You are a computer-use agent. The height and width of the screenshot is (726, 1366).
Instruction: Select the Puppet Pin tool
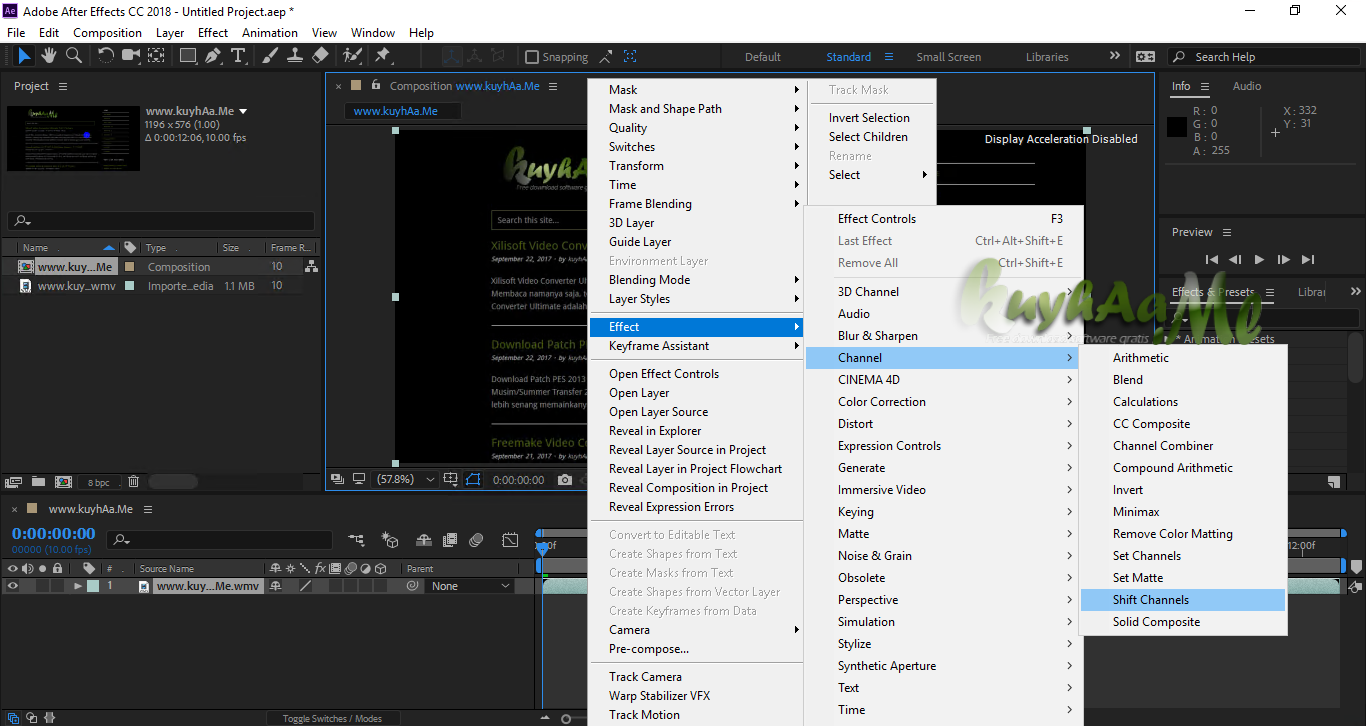(382, 56)
